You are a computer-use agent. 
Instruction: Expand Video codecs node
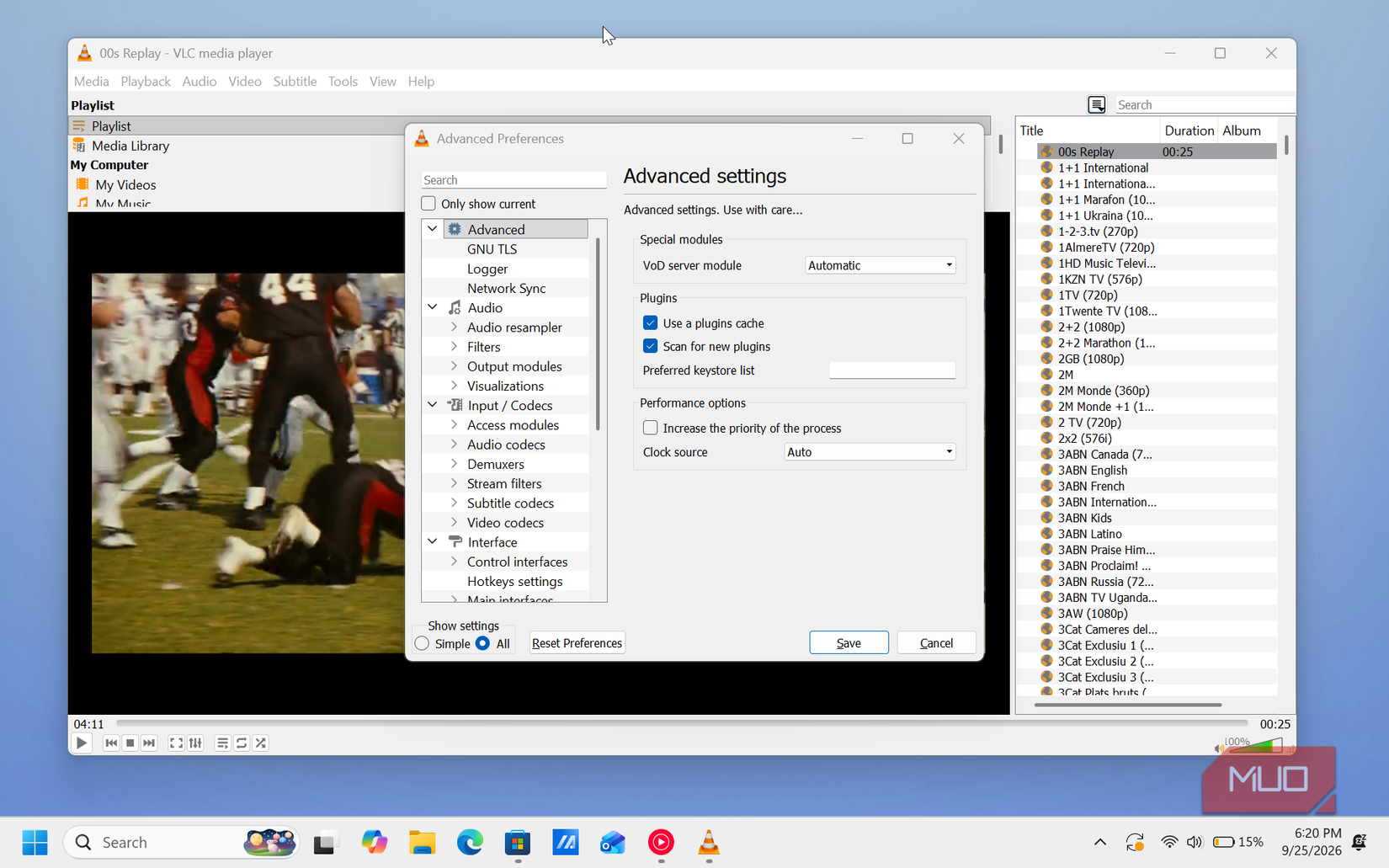click(454, 522)
